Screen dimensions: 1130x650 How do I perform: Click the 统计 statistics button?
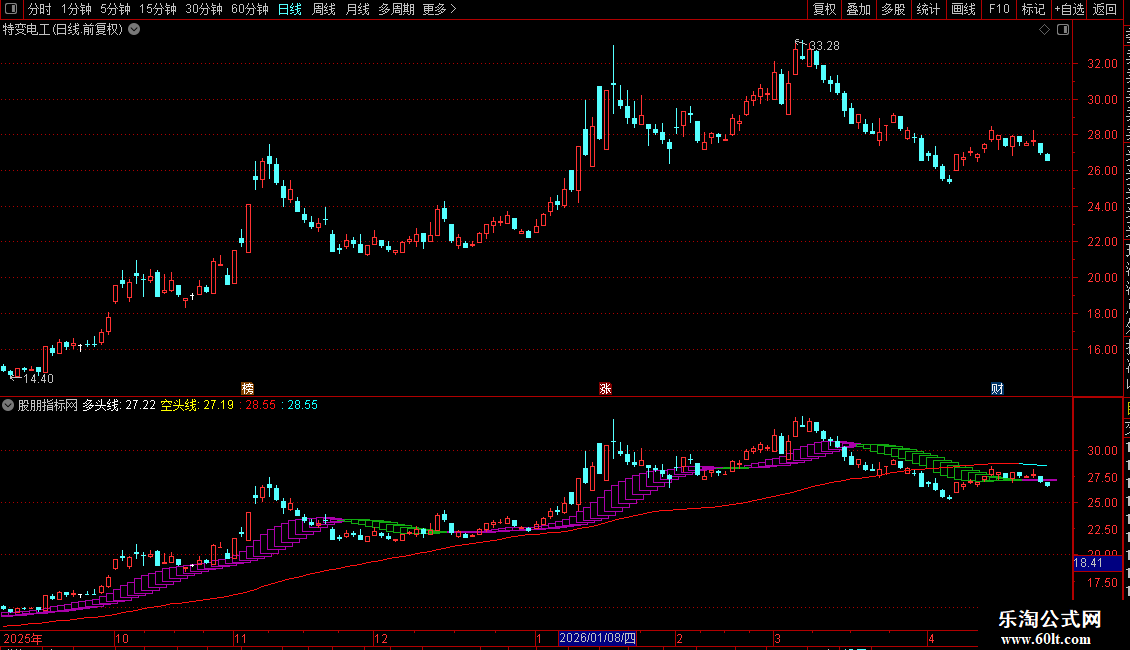click(927, 9)
